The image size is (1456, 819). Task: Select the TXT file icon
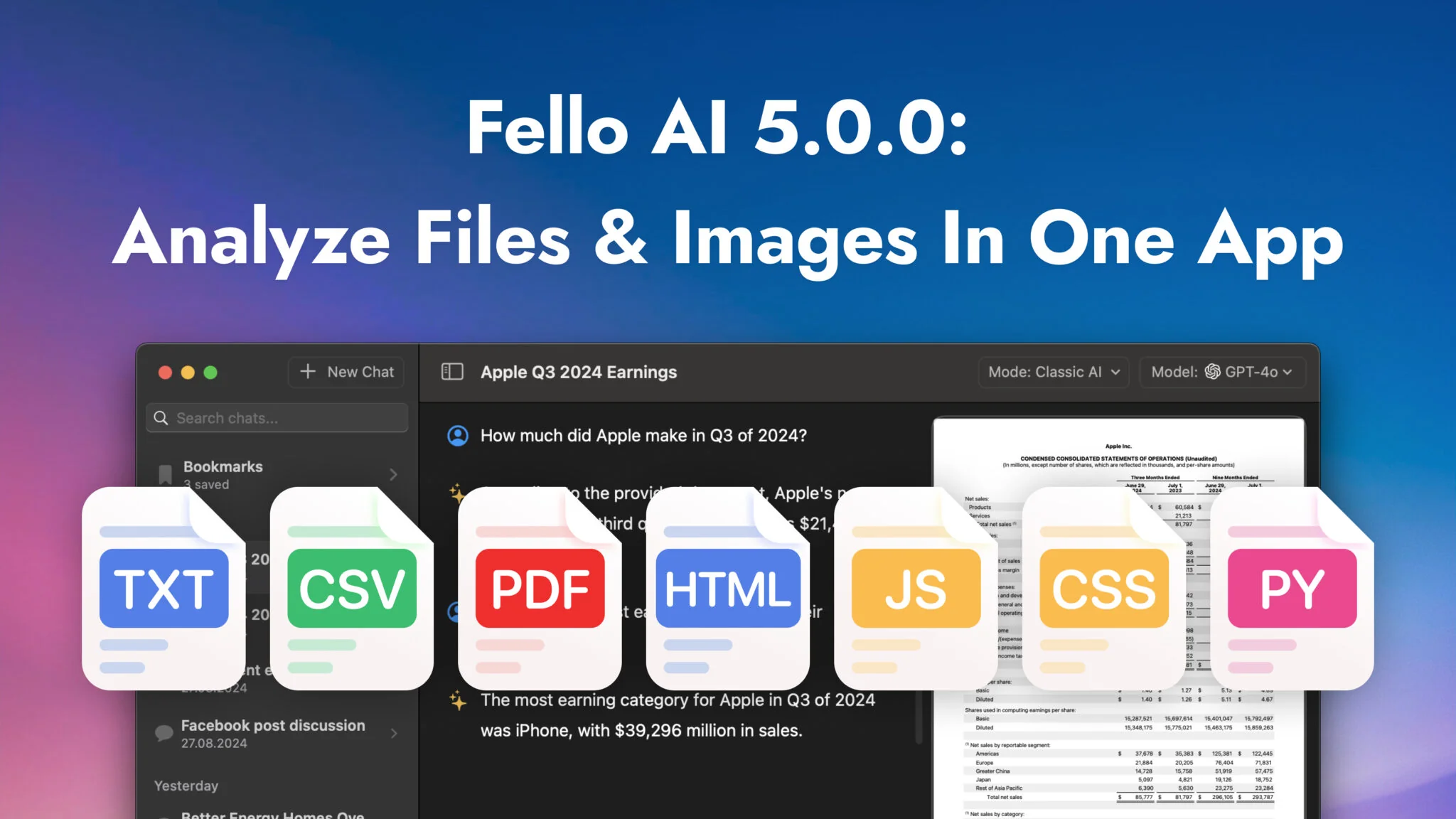point(164,588)
